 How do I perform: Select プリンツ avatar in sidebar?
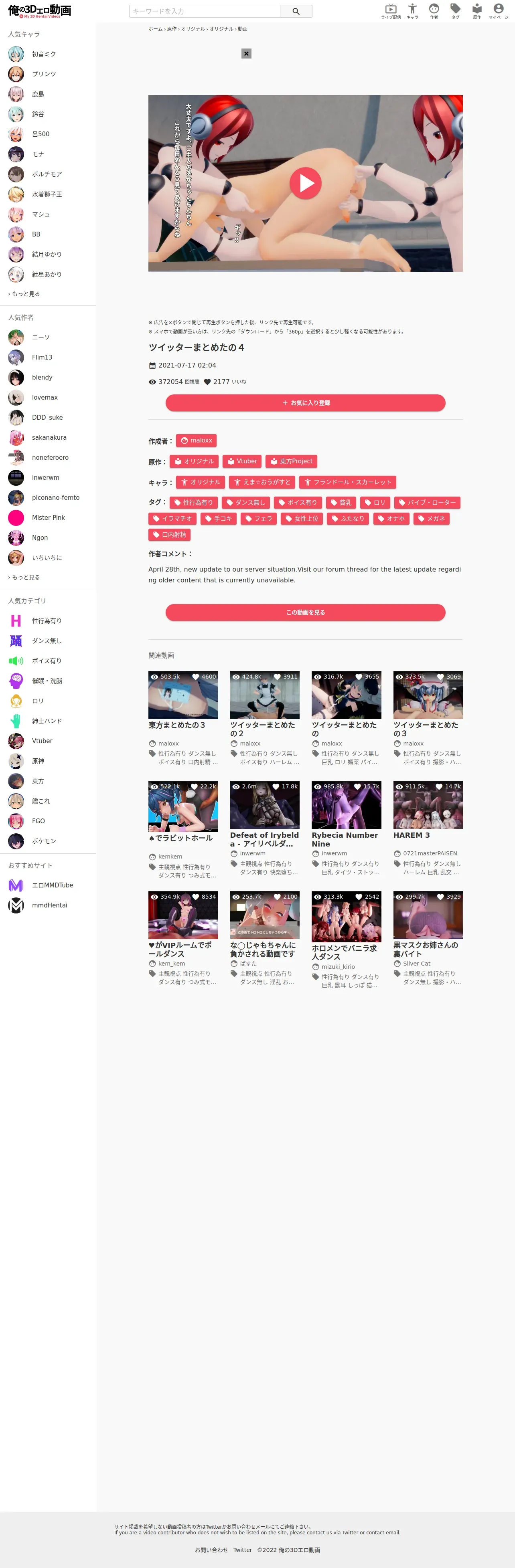(x=16, y=74)
